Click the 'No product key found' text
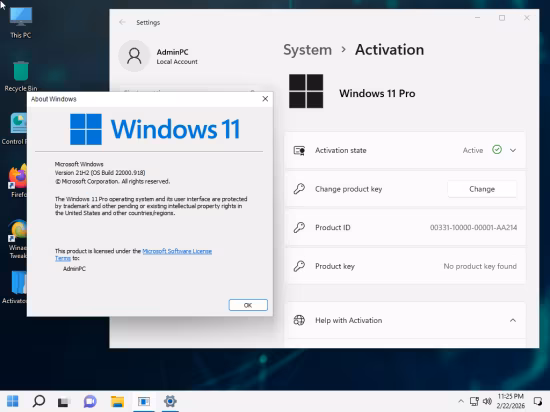This screenshot has height=412, width=550. (x=480, y=266)
